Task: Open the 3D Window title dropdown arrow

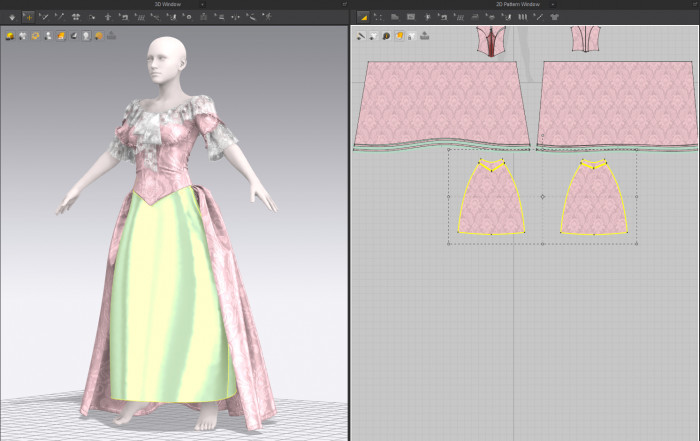Action: click(x=202, y=4)
